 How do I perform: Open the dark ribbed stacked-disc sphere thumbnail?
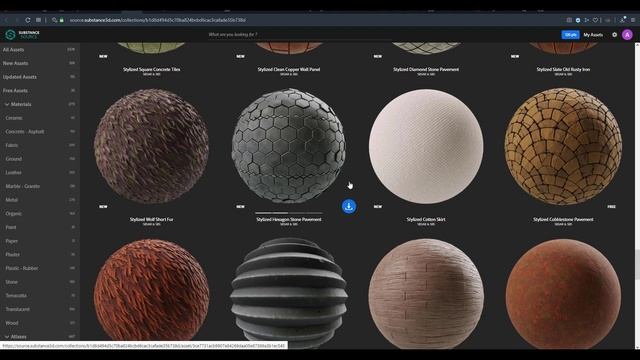pos(289,293)
